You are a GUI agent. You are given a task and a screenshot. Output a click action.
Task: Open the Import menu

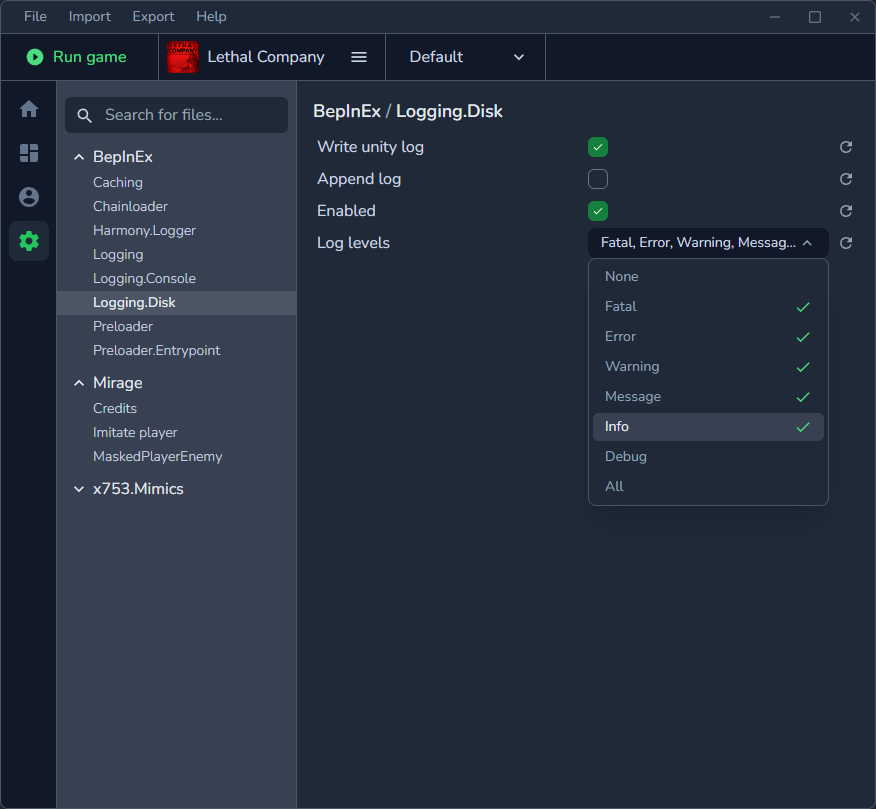pos(89,17)
